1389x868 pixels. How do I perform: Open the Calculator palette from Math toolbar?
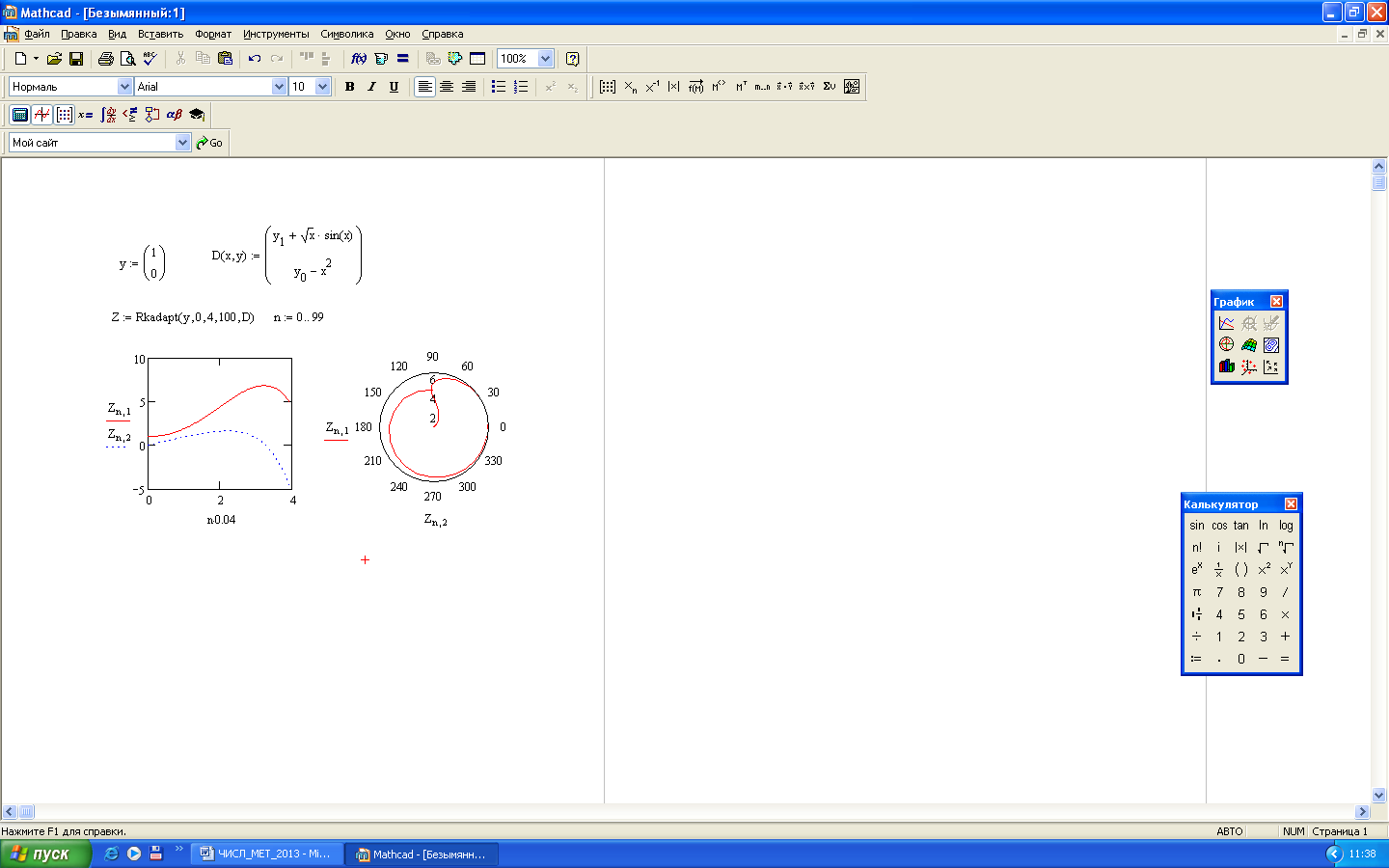tap(19, 115)
